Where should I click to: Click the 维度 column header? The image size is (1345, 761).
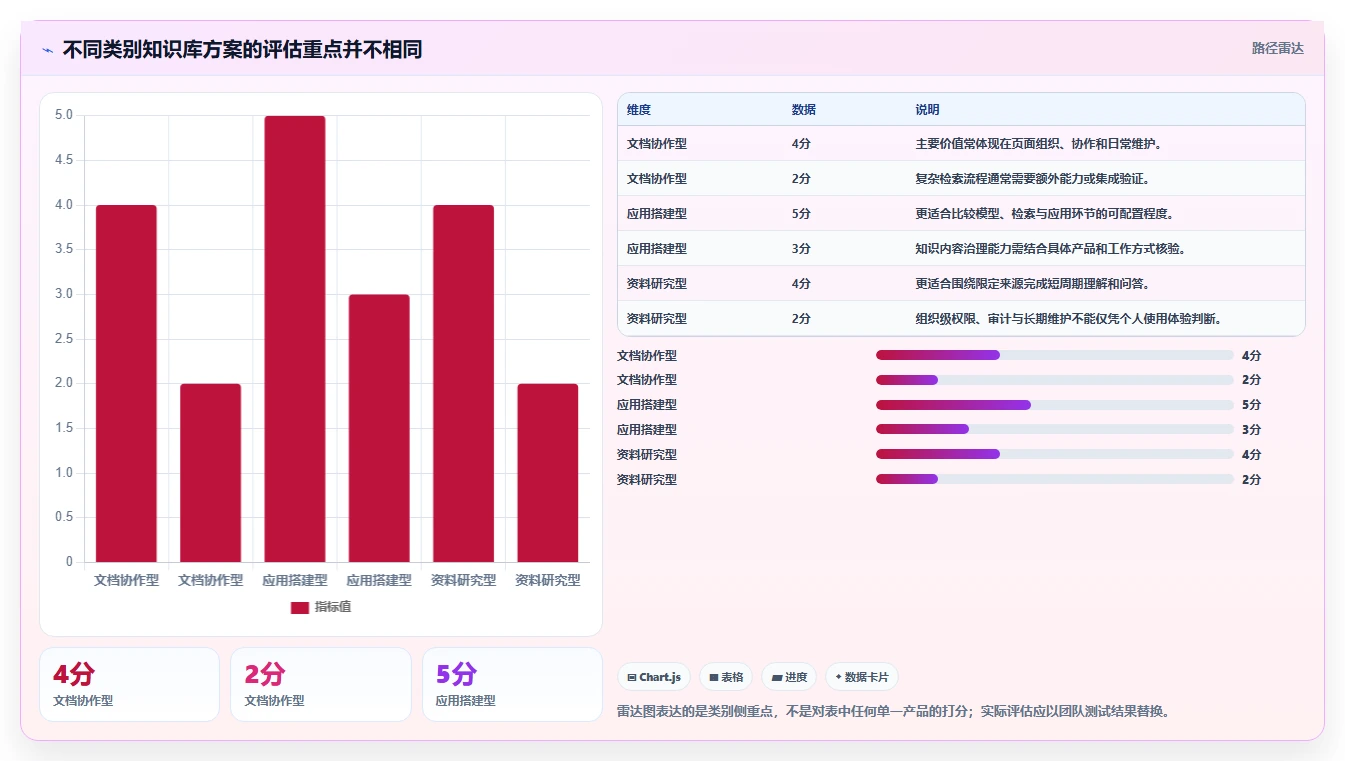pos(639,110)
